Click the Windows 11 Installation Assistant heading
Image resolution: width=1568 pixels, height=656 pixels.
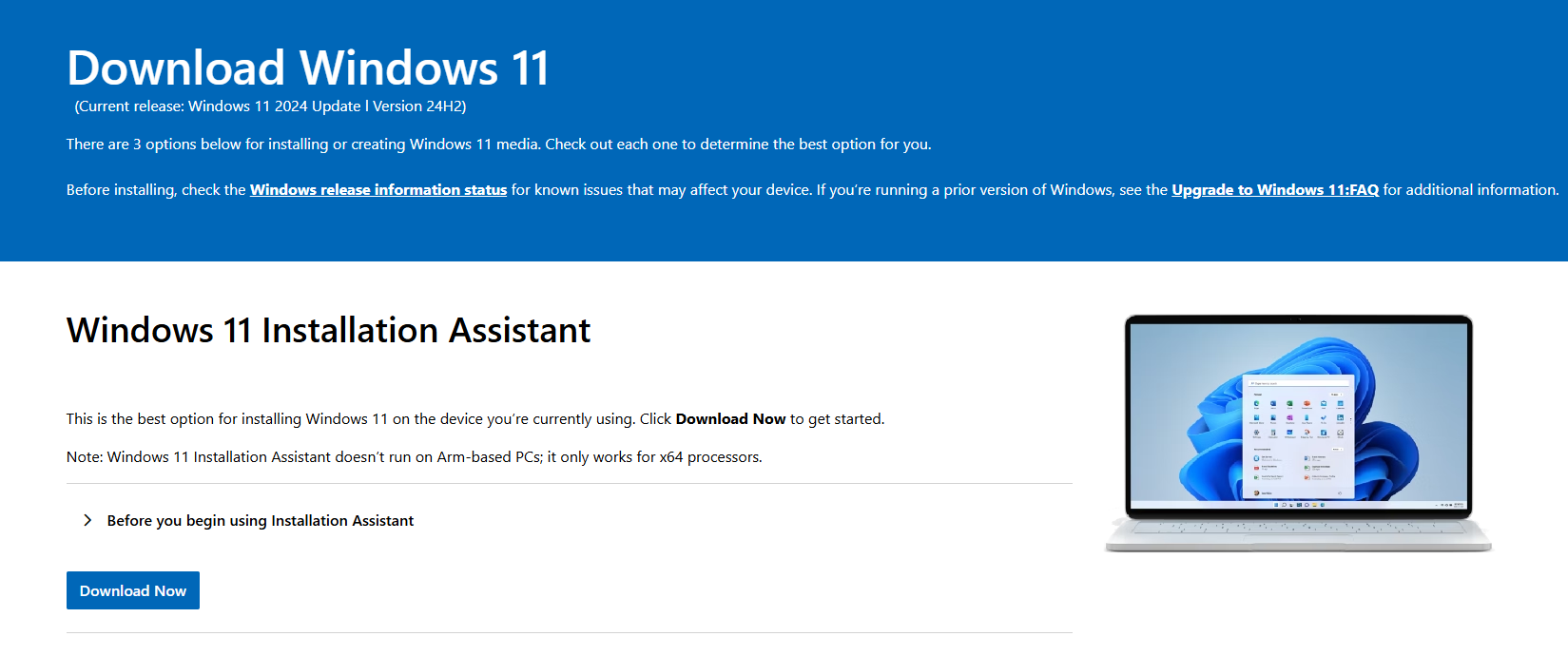(x=328, y=330)
